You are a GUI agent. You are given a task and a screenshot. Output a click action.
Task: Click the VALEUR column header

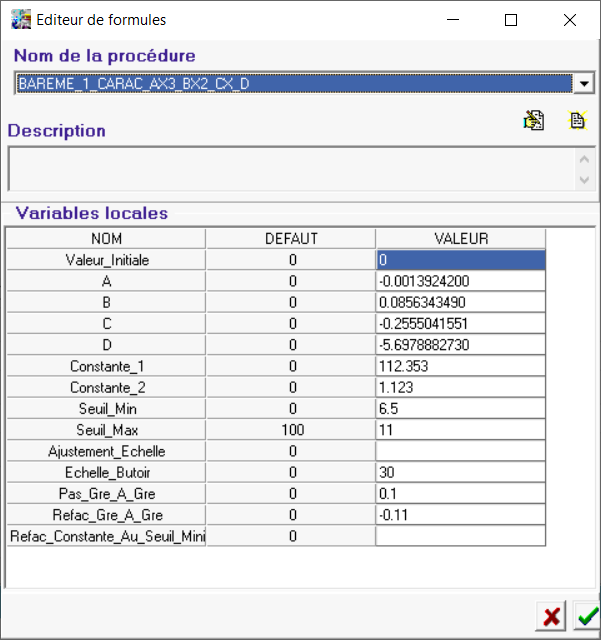pyautogui.click(x=460, y=239)
